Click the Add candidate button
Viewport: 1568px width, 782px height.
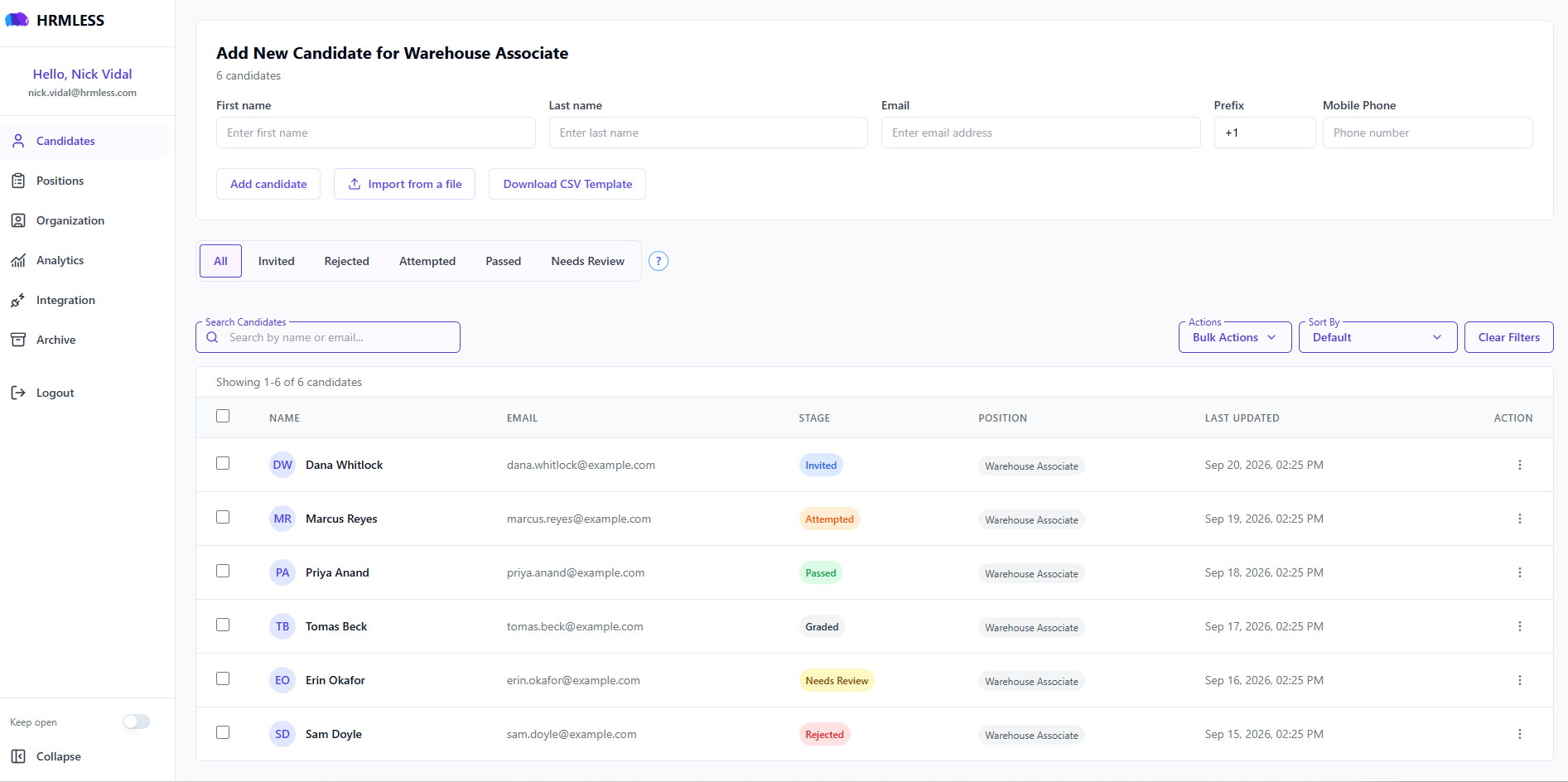(268, 184)
